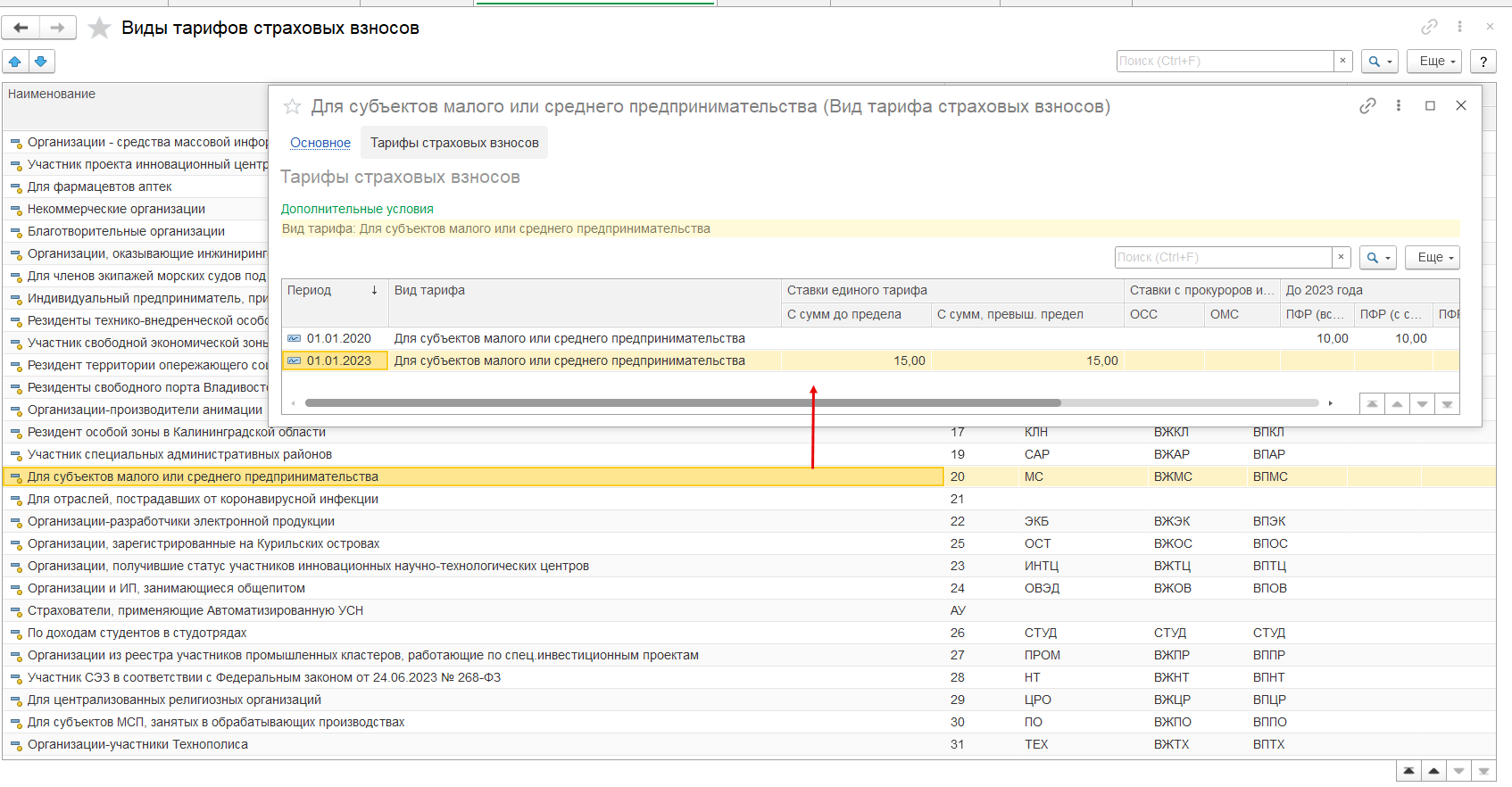Select 'Организации и ИП, занимающиеся общепитом' row

click(x=166, y=589)
